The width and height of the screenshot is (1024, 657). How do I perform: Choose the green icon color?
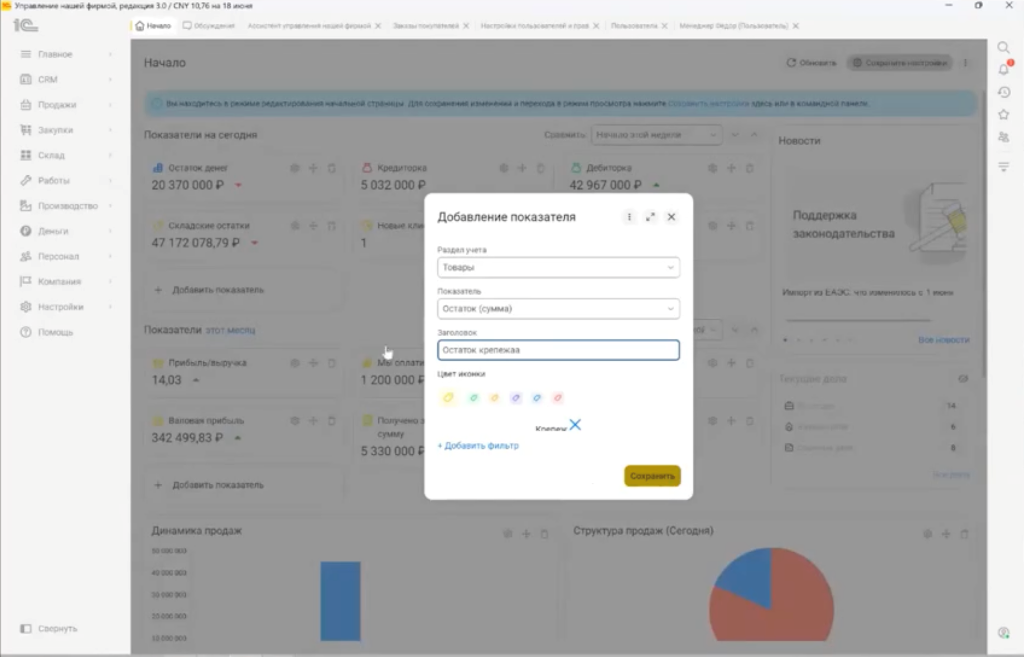[473, 397]
